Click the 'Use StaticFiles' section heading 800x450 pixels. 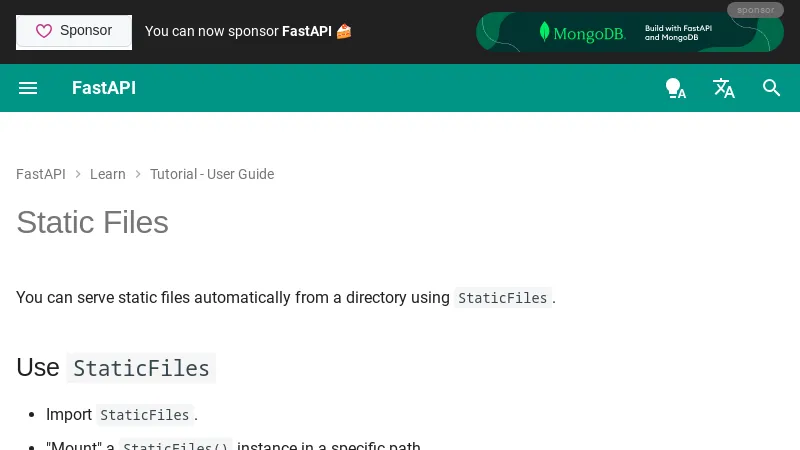coord(115,368)
